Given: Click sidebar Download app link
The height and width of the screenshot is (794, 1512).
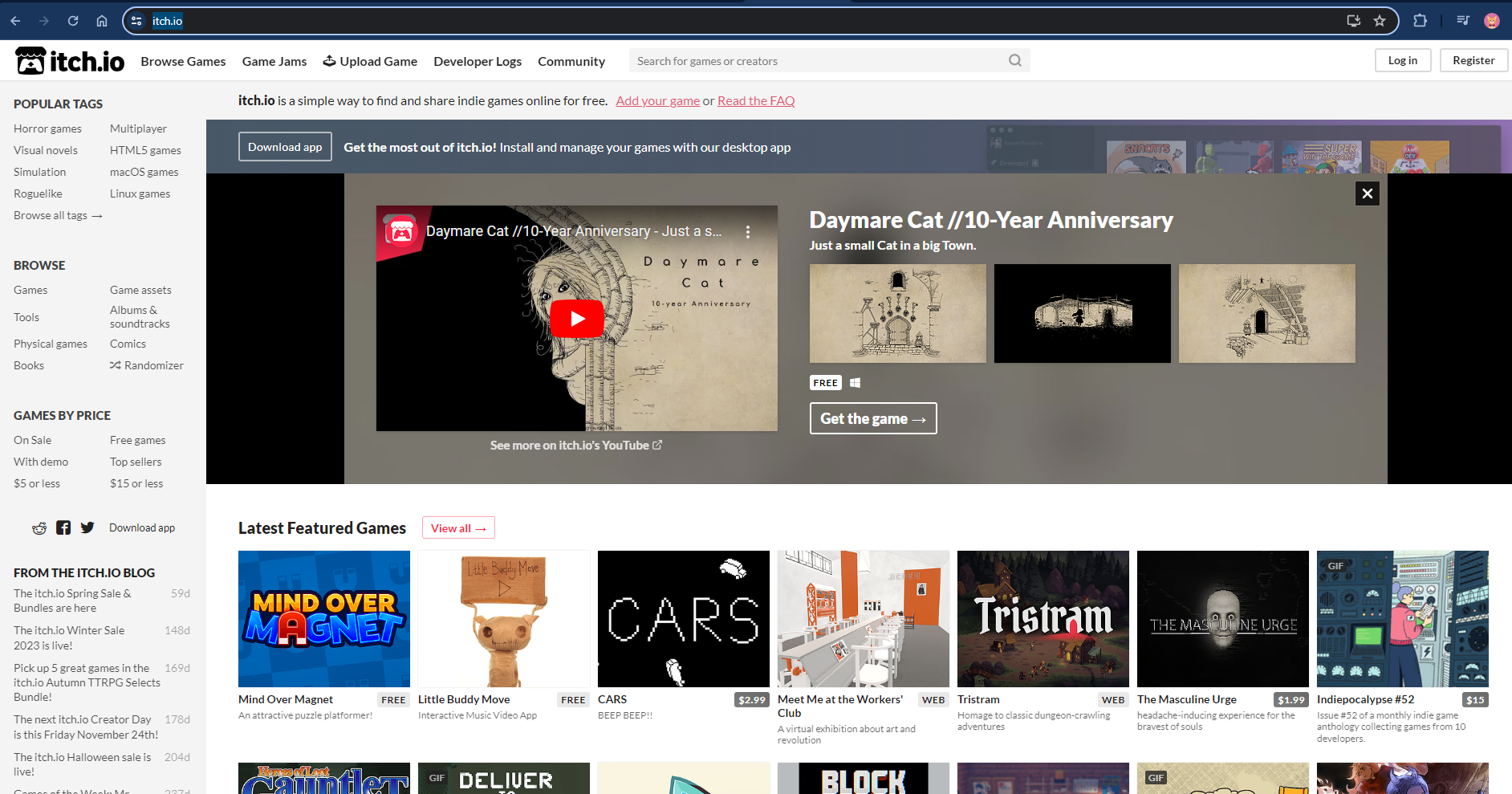Looking at the screenshot, I should (x=142, y=527).
